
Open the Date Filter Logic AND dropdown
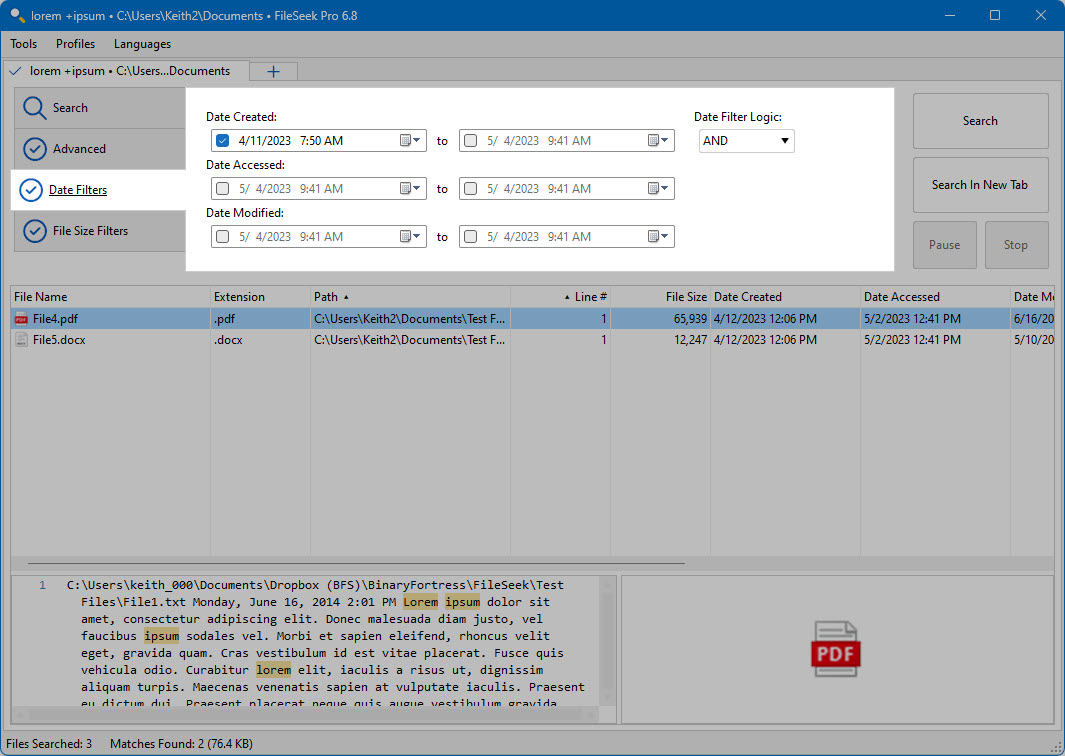[746, 141]
